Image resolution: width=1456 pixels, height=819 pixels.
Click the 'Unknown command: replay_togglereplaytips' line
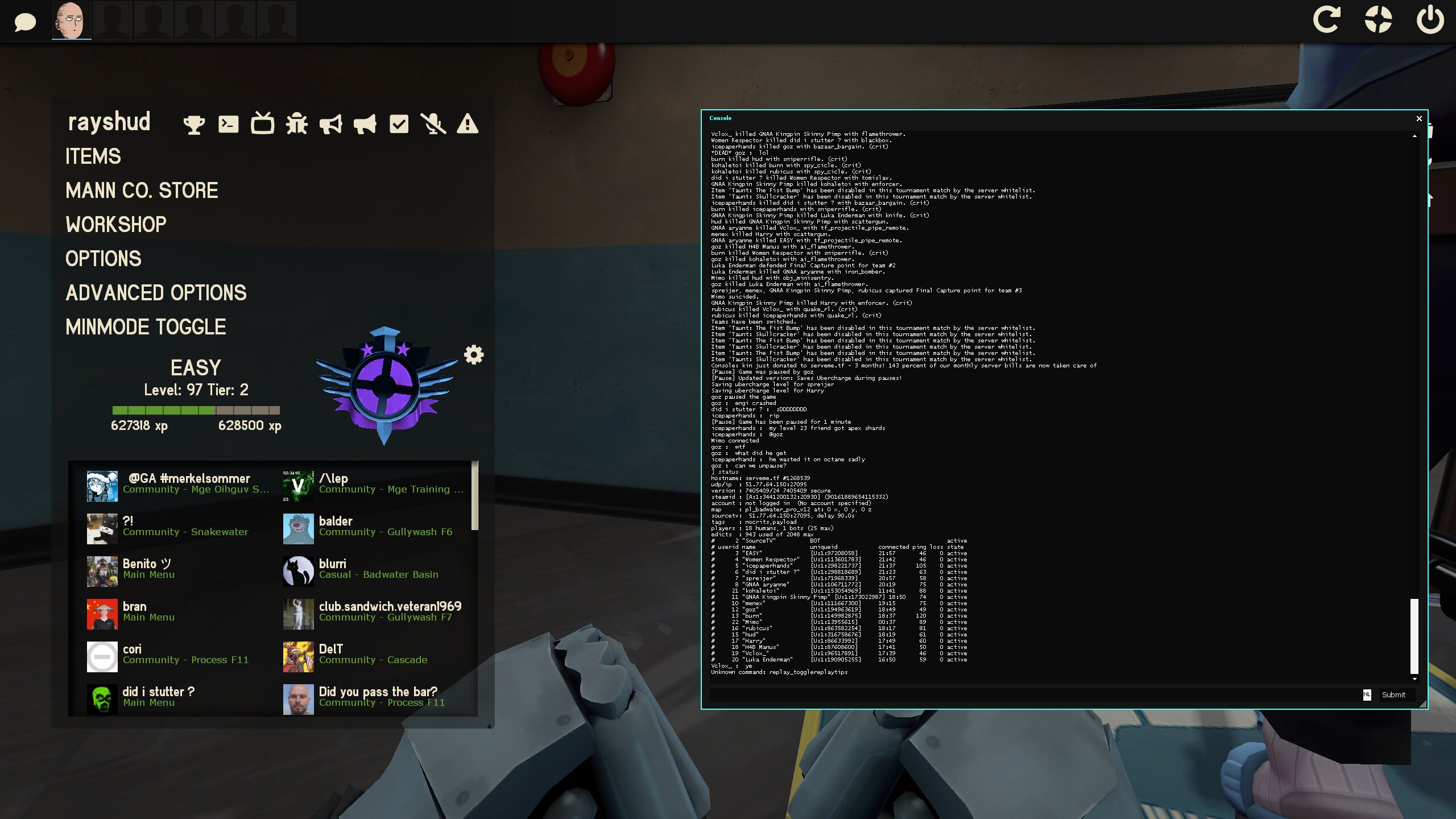click(779, 672)
